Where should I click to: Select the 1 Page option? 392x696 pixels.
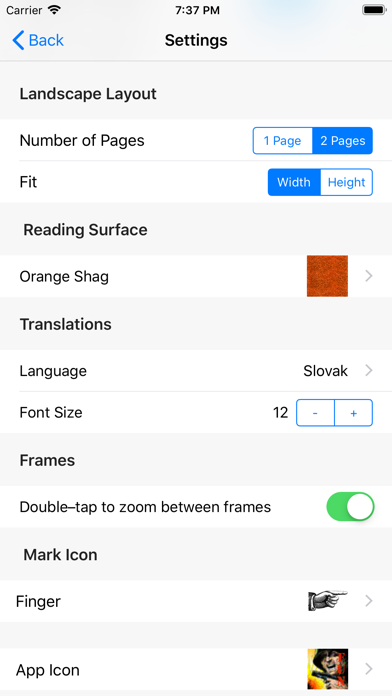[282, 141]
